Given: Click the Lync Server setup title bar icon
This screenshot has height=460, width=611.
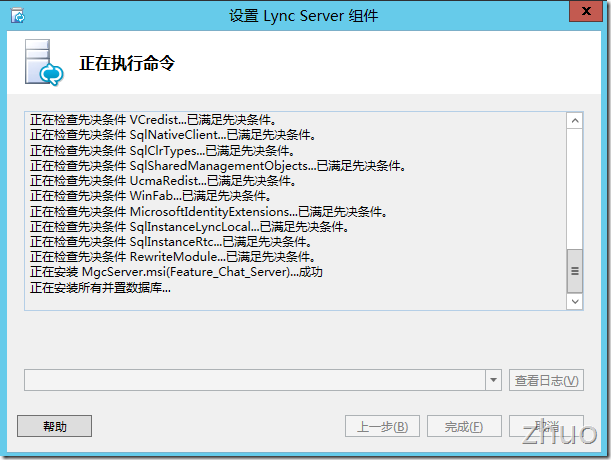Looking at the screenshot, I should [18, 16].
